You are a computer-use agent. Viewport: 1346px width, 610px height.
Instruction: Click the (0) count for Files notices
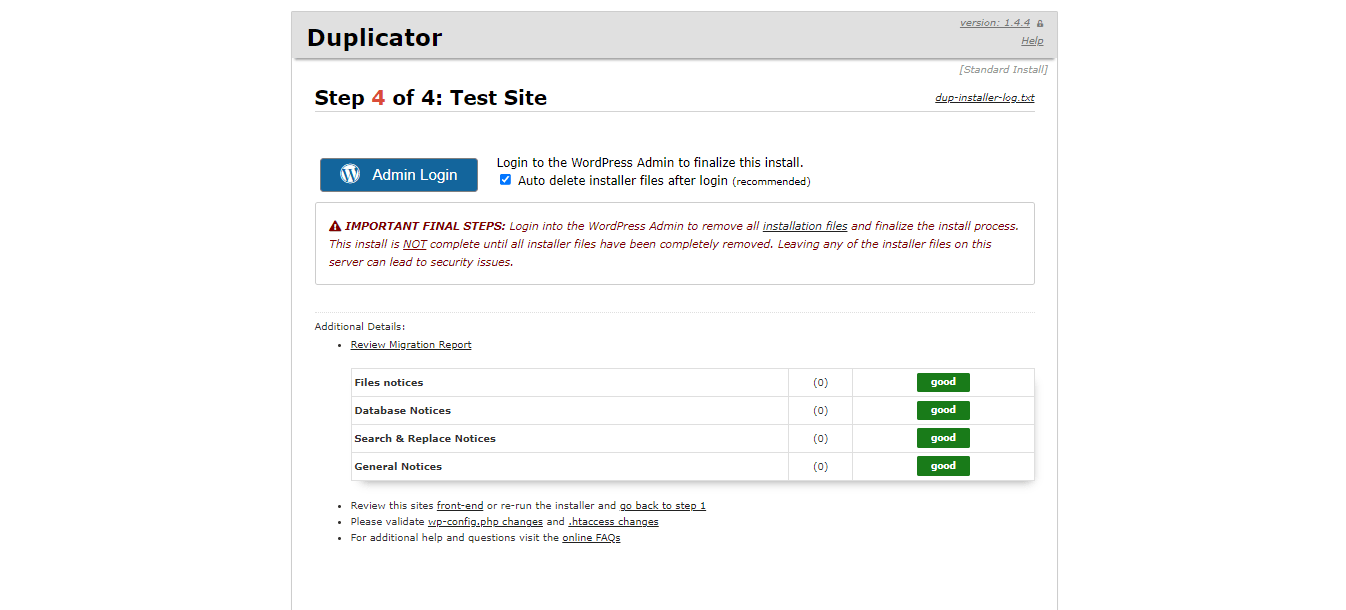point(820,383)
